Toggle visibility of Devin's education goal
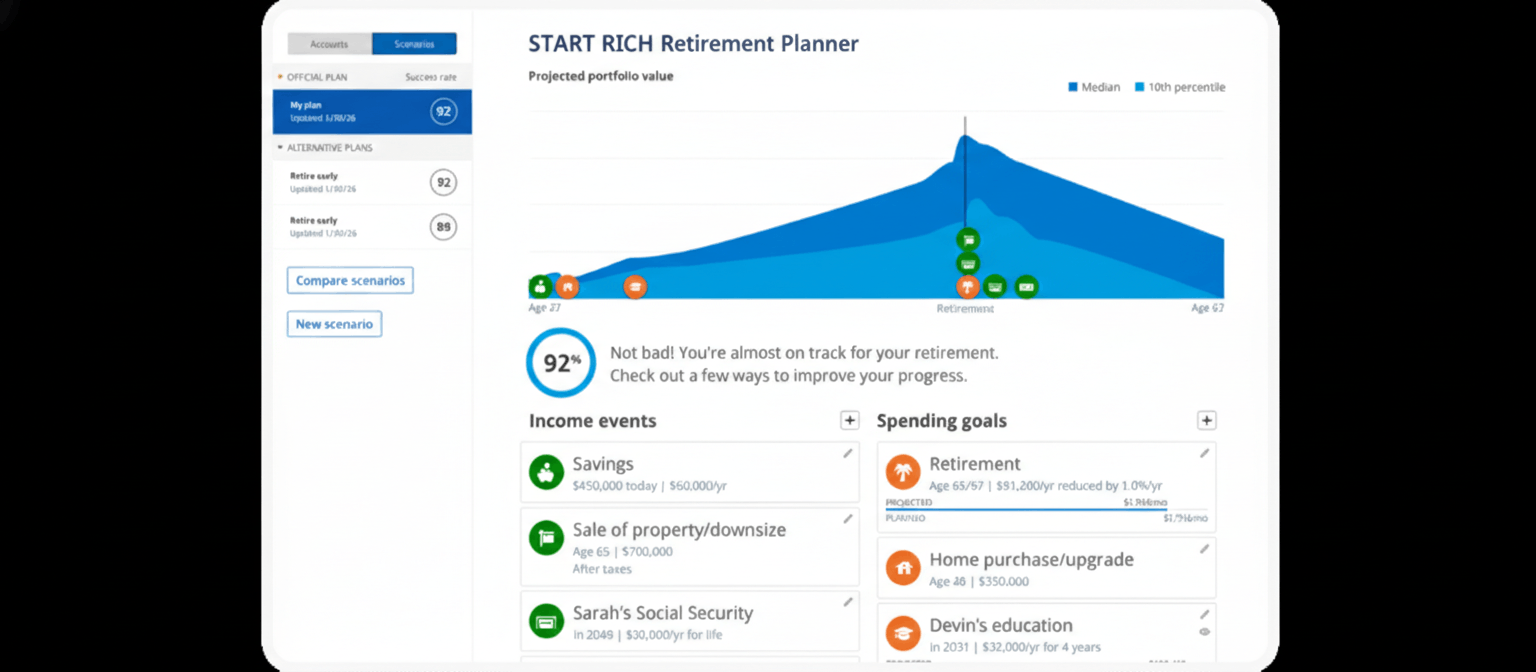 pyautogui.click(x=1207, y=634)
